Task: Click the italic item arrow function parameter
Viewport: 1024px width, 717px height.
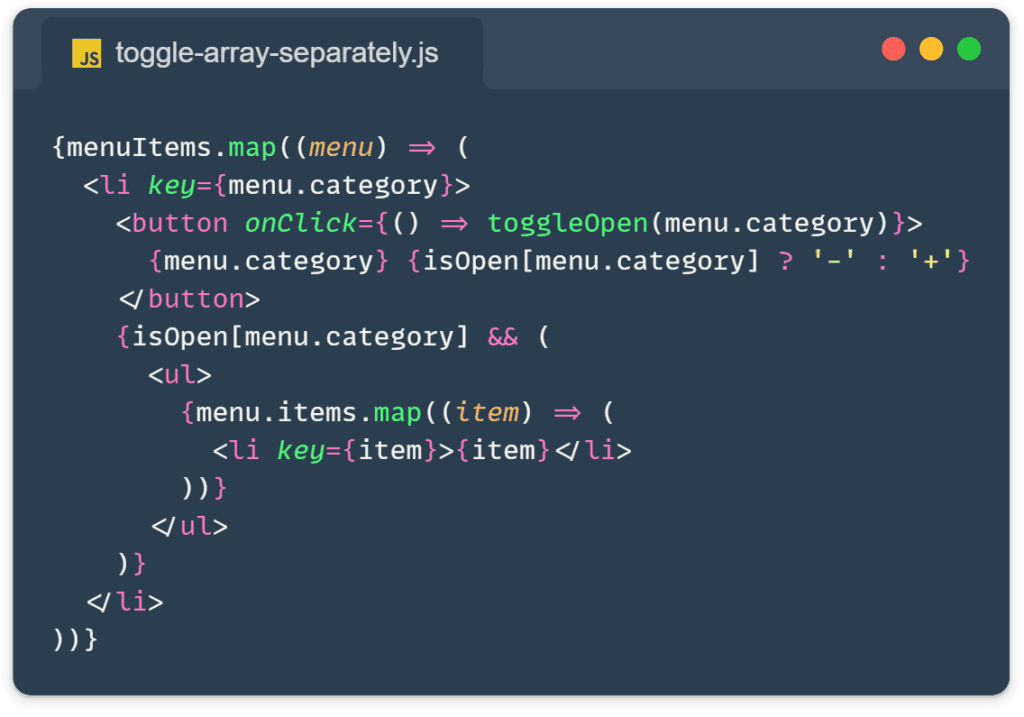Action: click(x=487, y=412)
